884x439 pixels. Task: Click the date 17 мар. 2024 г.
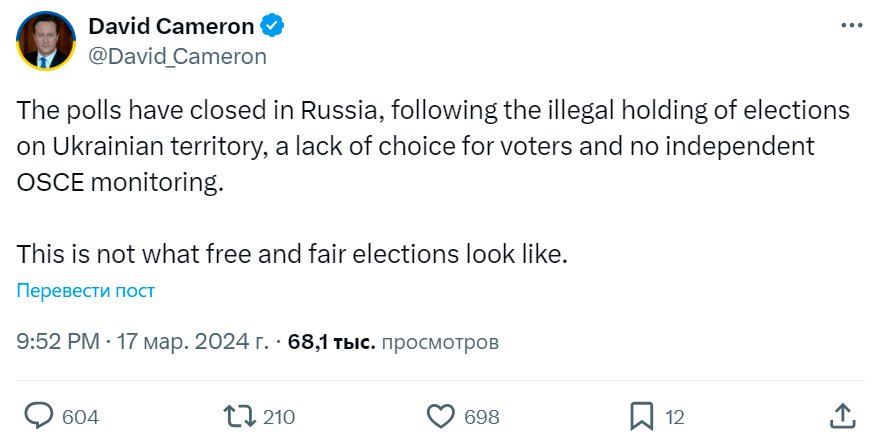point(192,342)
